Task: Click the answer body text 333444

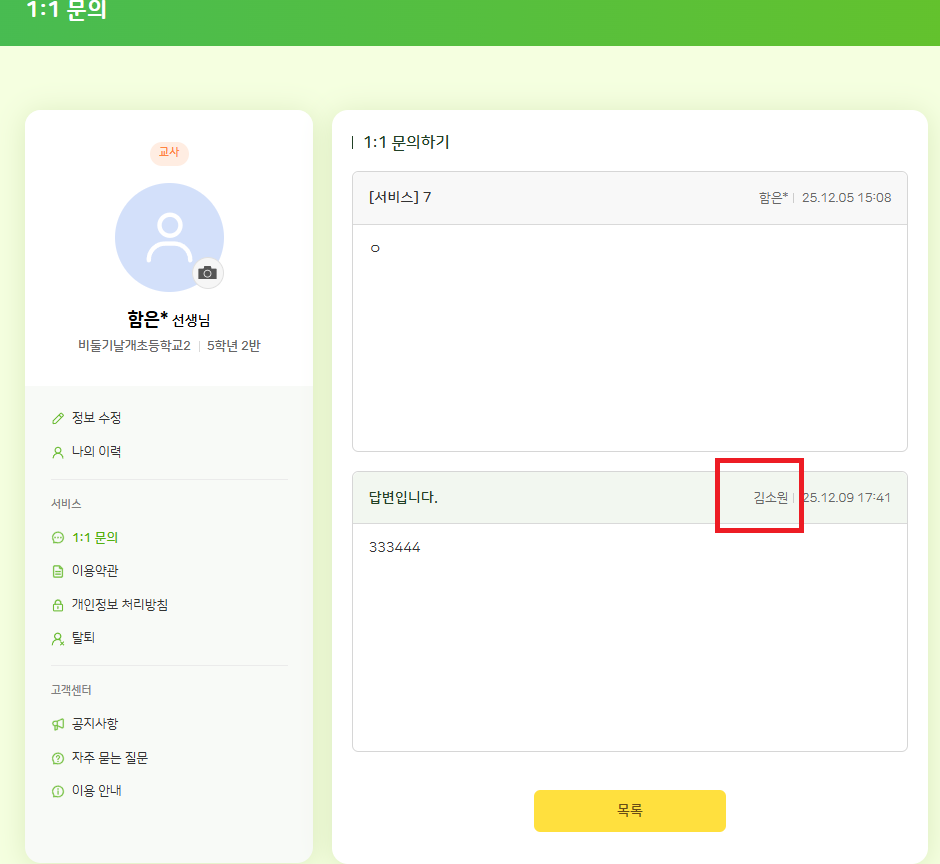Action: (394, 548)
